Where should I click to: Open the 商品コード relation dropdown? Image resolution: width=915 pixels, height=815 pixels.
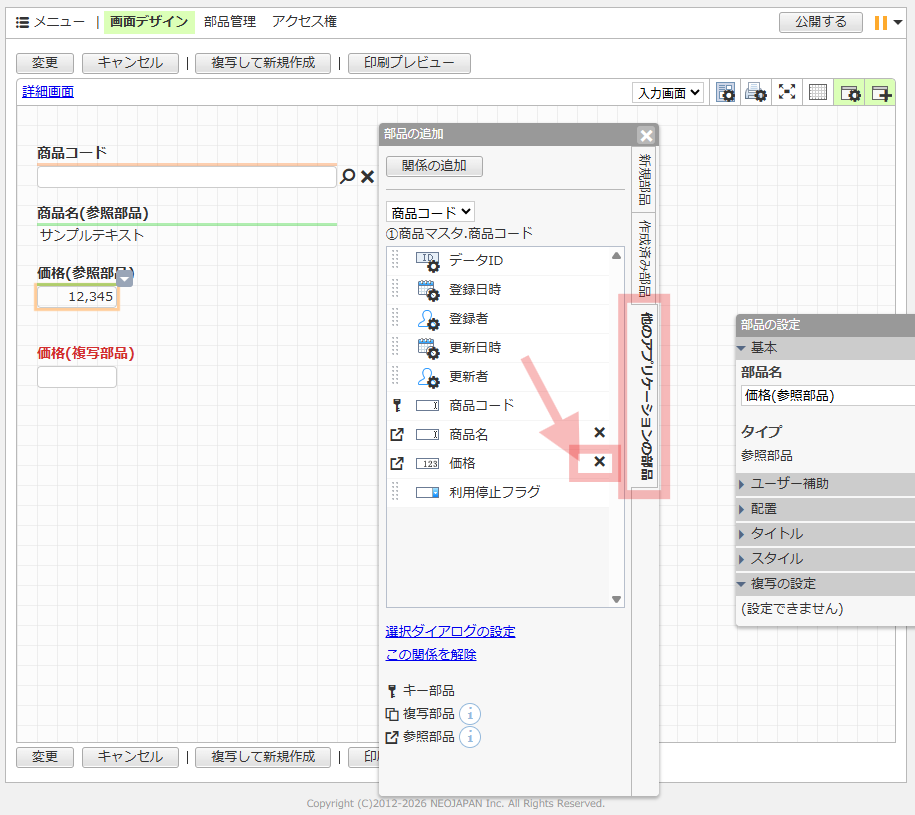click(x=430, y=212)
